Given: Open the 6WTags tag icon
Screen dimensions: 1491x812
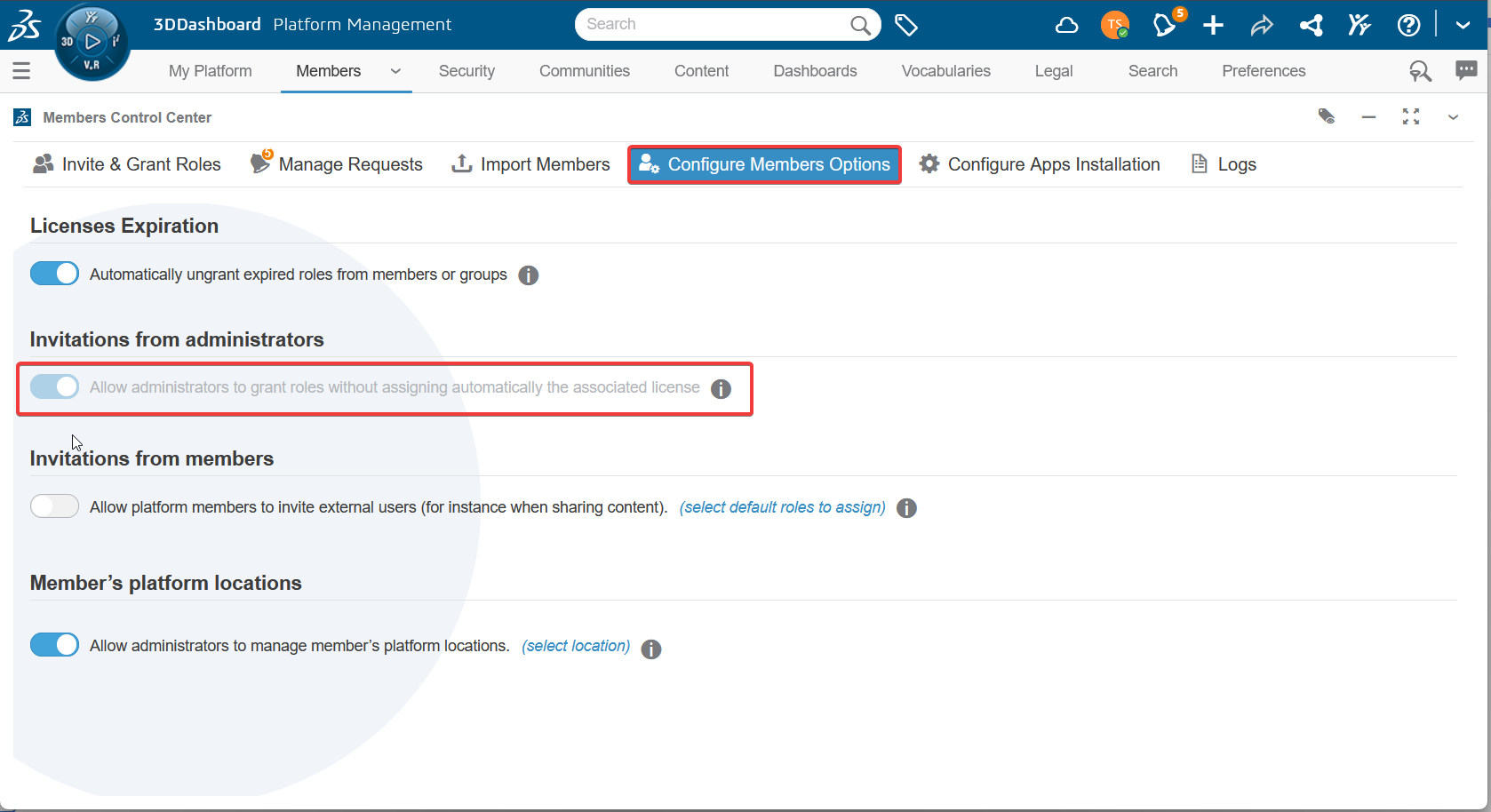Looking at the screenshot, I should [x=906, y=25].
